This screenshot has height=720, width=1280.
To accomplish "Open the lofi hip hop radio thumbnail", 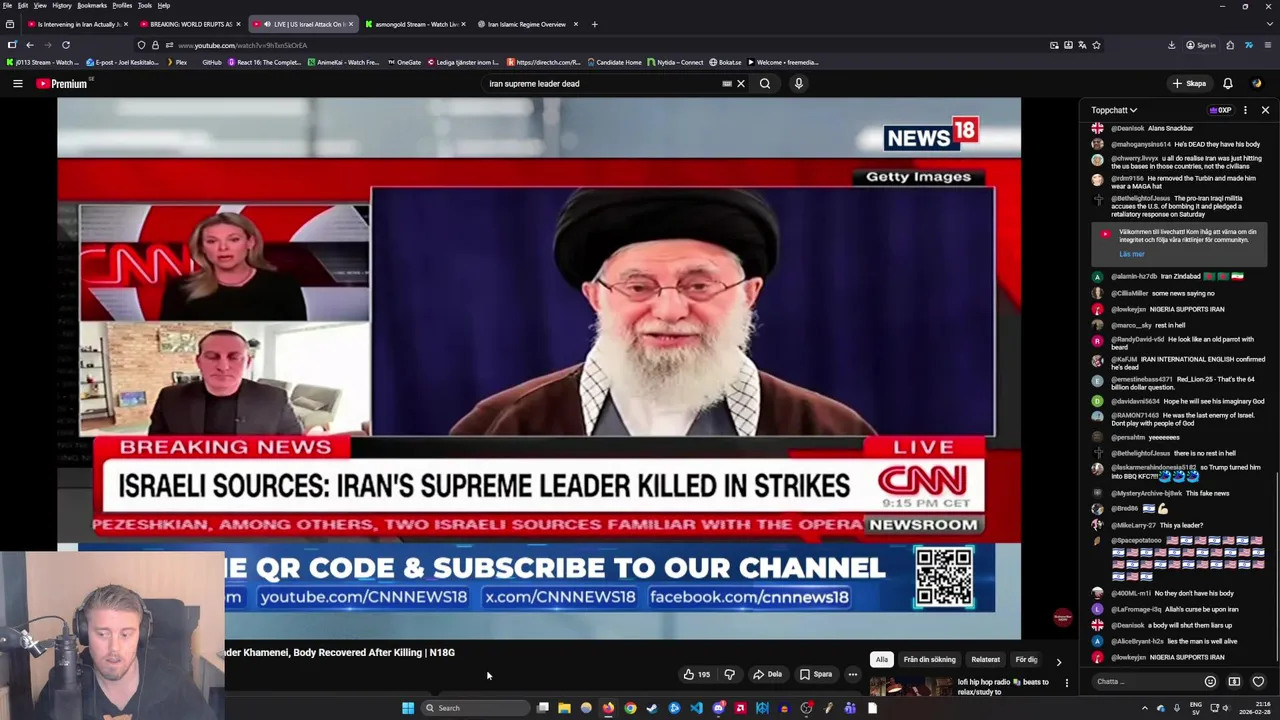I will coord(911,686).
